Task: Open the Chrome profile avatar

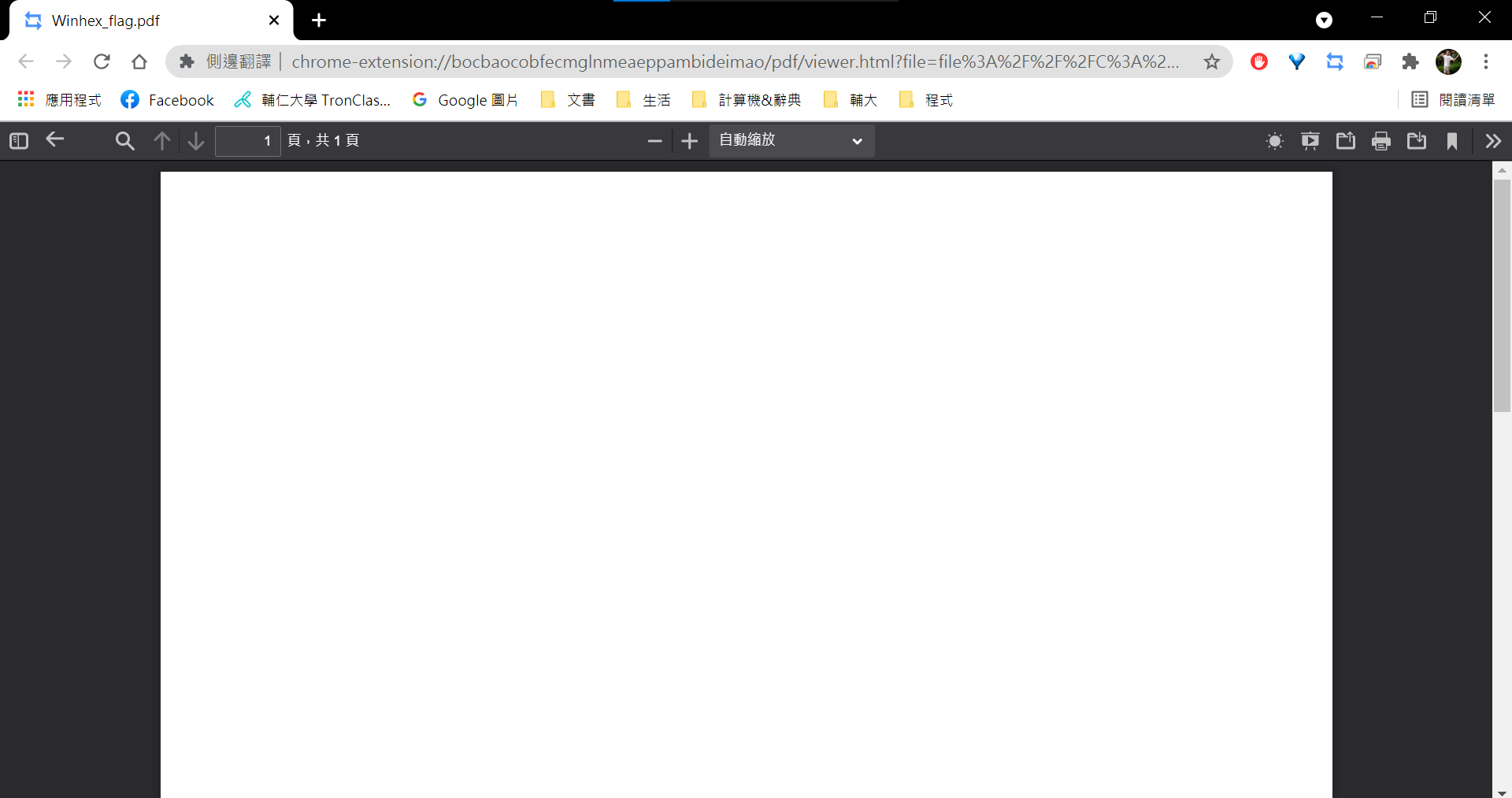Action: [x=1448, y=61]
